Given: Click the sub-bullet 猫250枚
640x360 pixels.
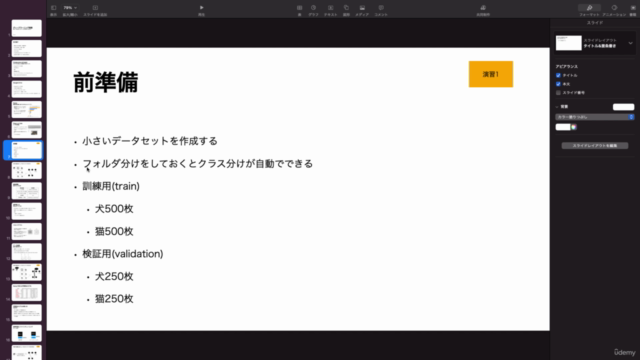Looking at the screenshot, I should [114, 299].
